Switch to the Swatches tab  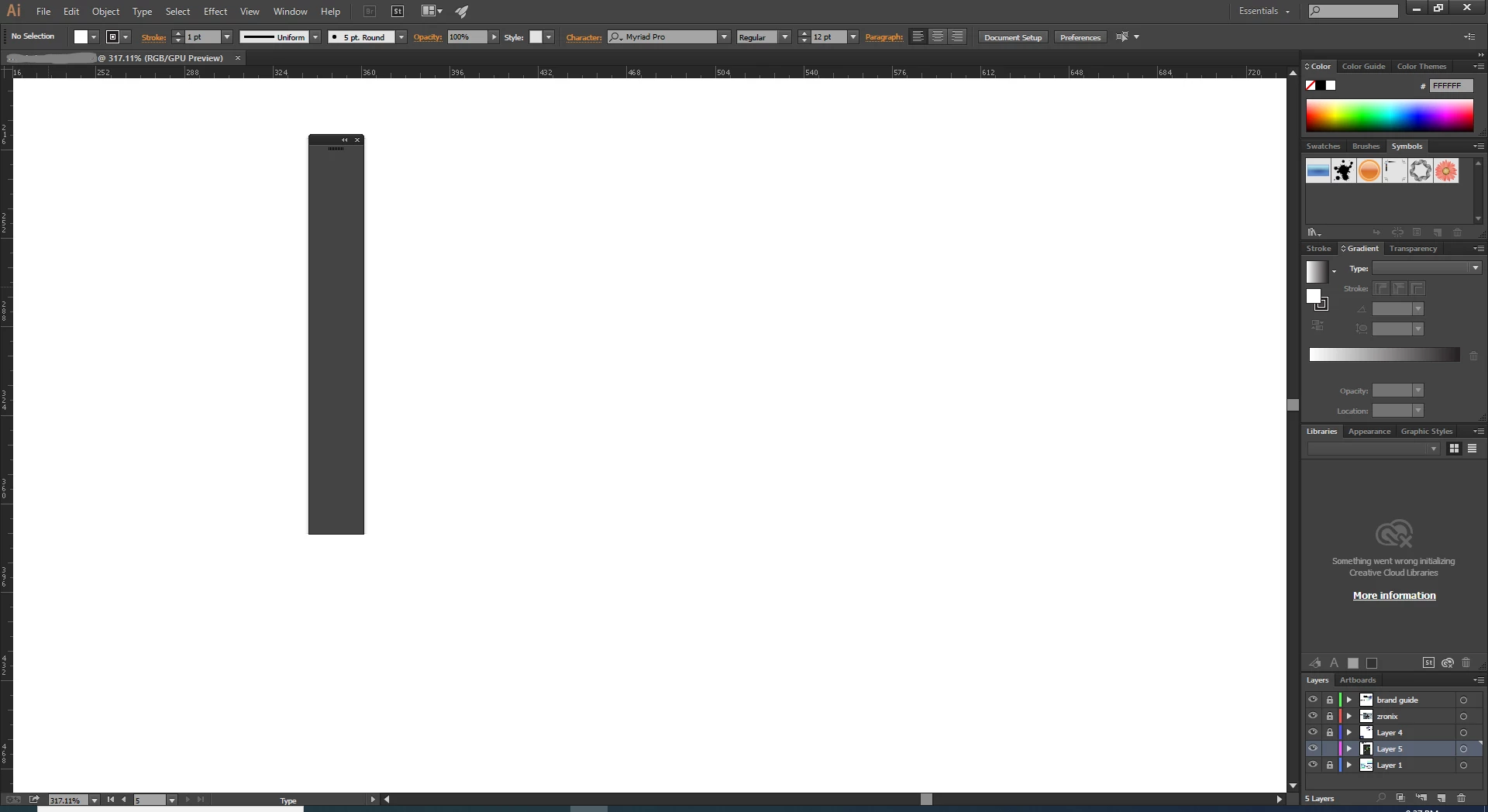click(1323, 146)
